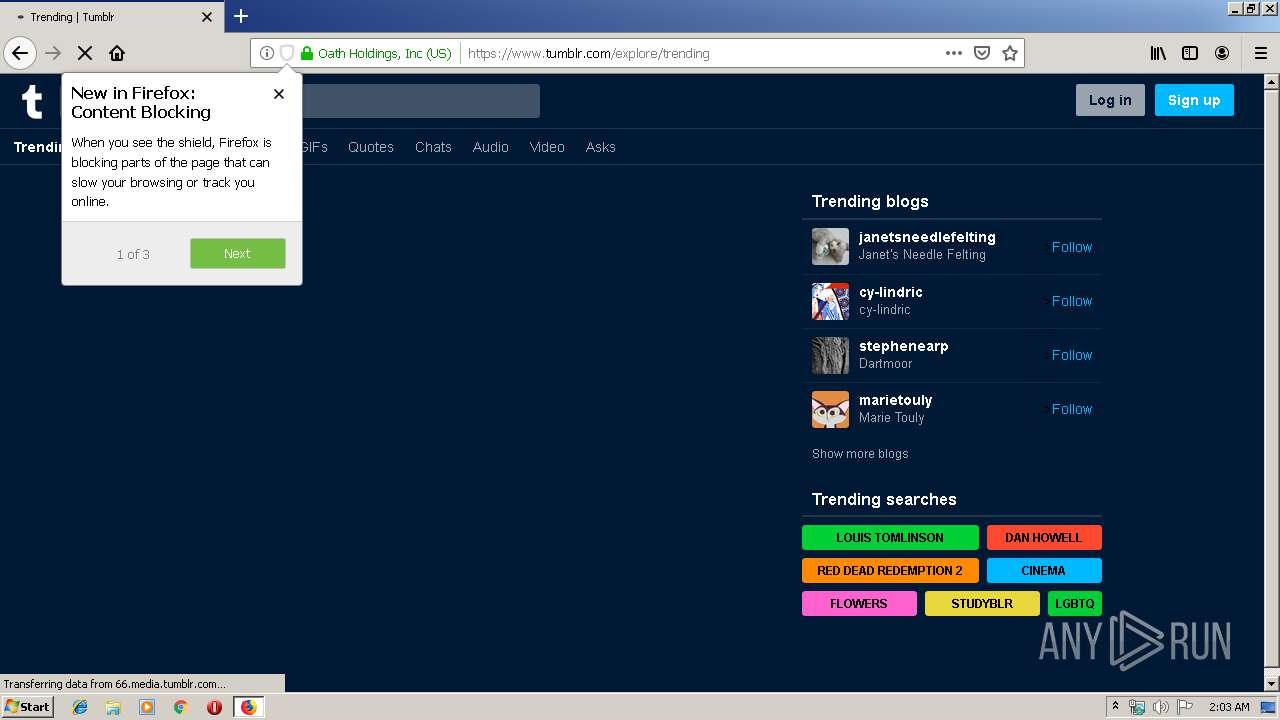Follow the cy-lindric blog
The height and width of the screenshot is (720, 1280).
(x=1071, y=301)
